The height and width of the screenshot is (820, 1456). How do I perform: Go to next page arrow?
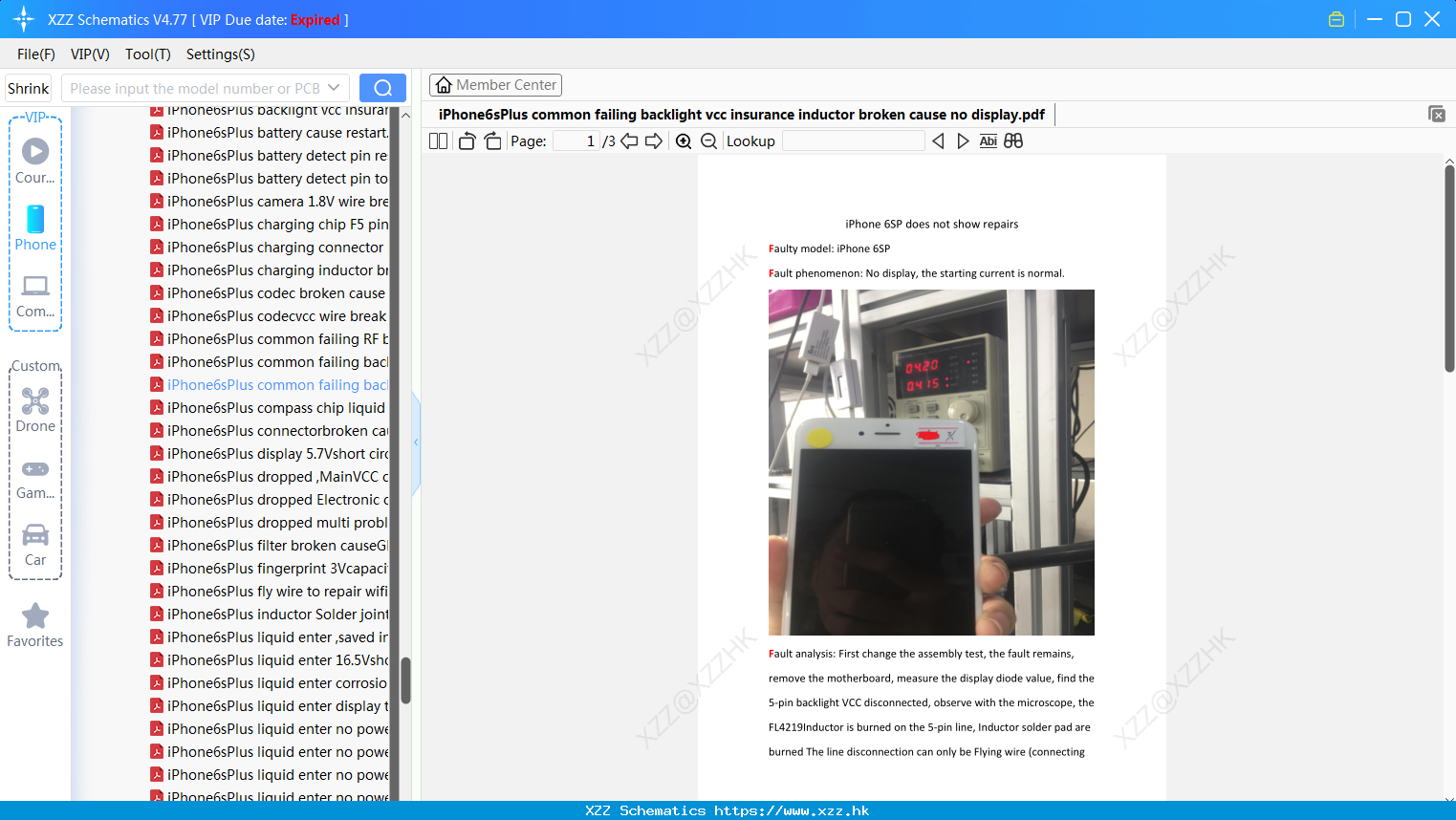[654, 141]
